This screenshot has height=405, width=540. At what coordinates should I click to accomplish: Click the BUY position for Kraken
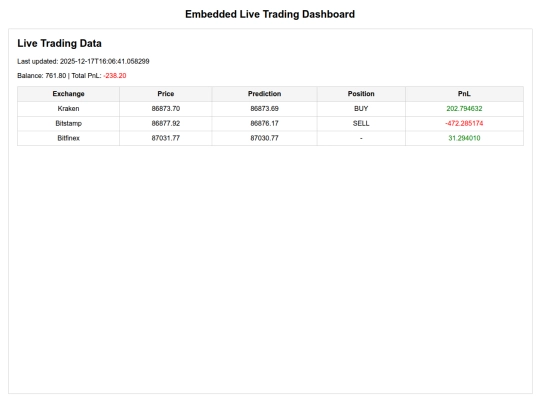[361, 108]
